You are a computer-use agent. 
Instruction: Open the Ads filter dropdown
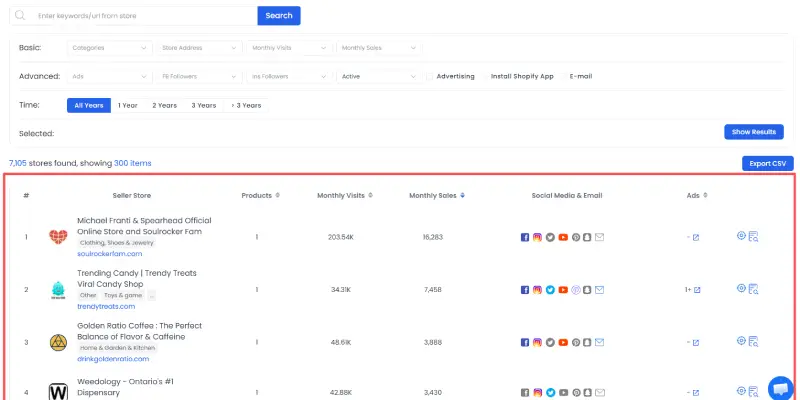(109, 77)
